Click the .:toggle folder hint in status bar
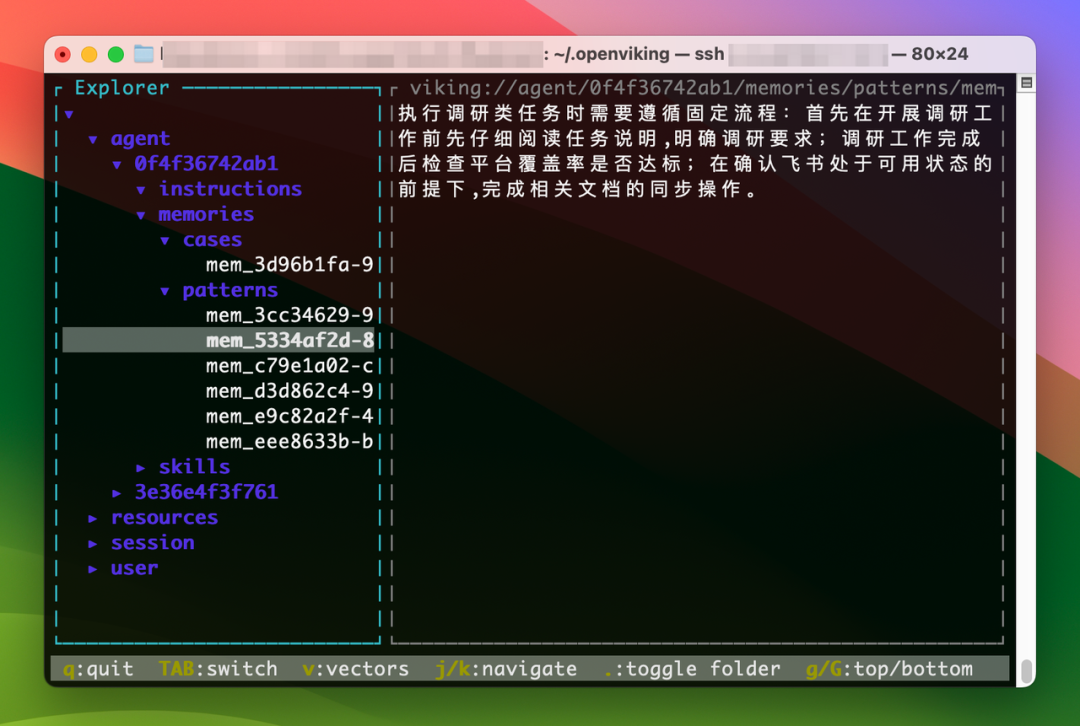1080x726 pixels. click(692, 669)
